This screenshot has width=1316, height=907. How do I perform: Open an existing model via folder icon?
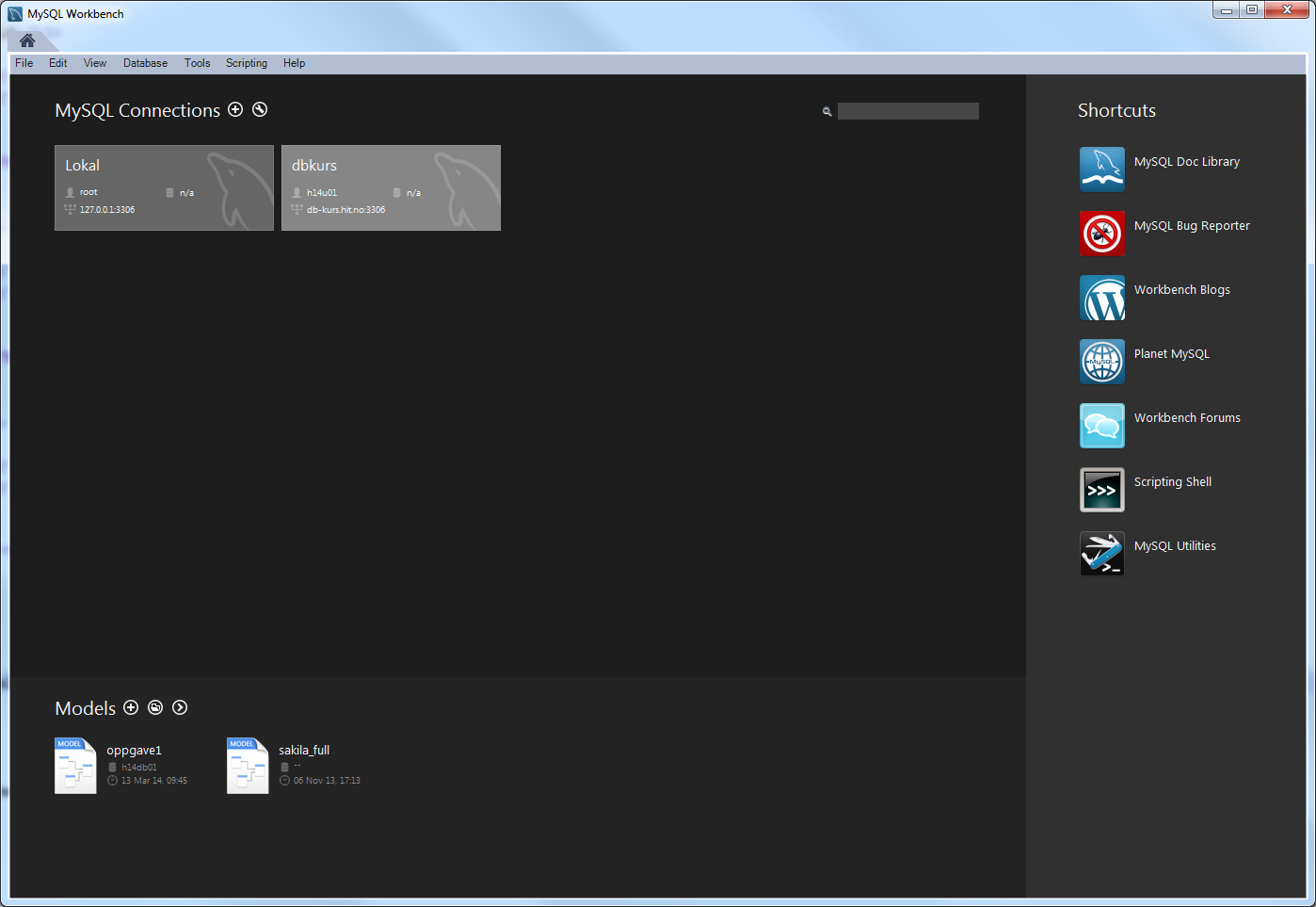[x=155, y=707]
